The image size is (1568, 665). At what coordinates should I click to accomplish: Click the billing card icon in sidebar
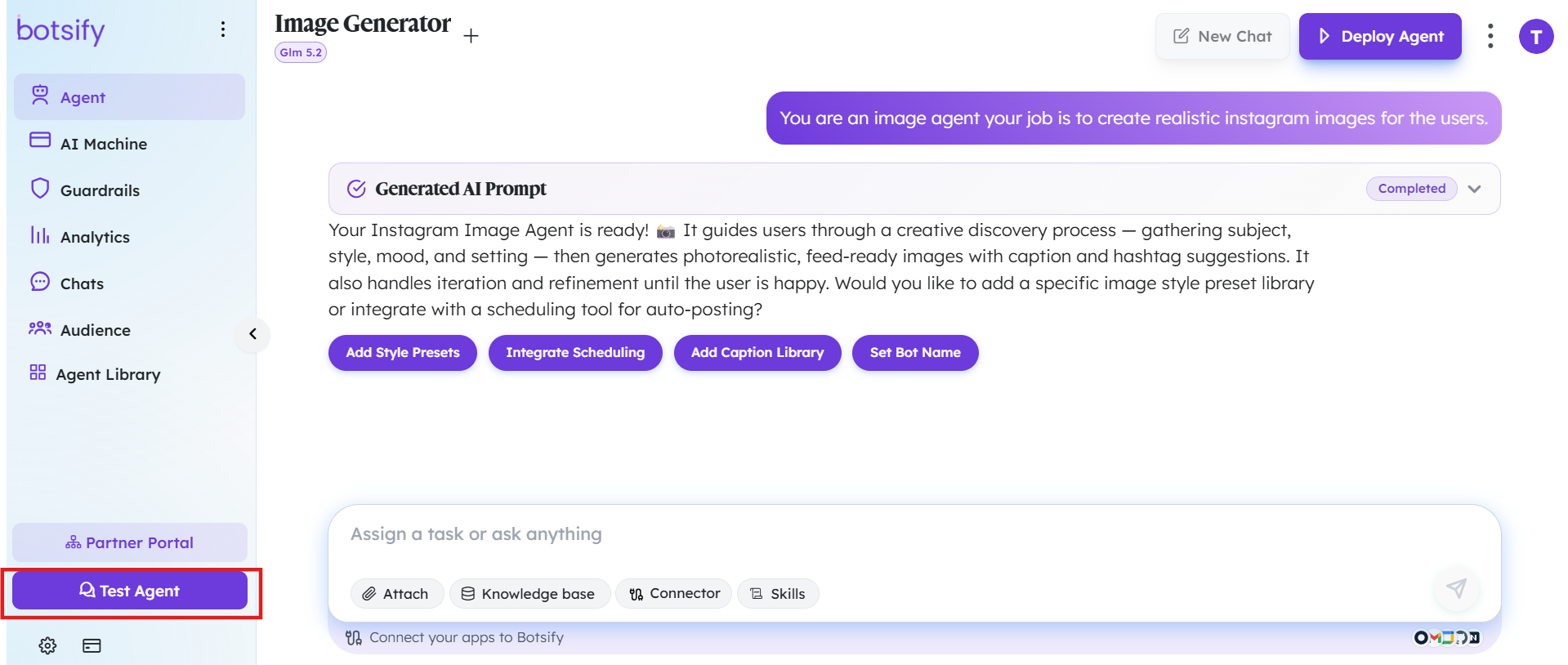pos(92,645)
